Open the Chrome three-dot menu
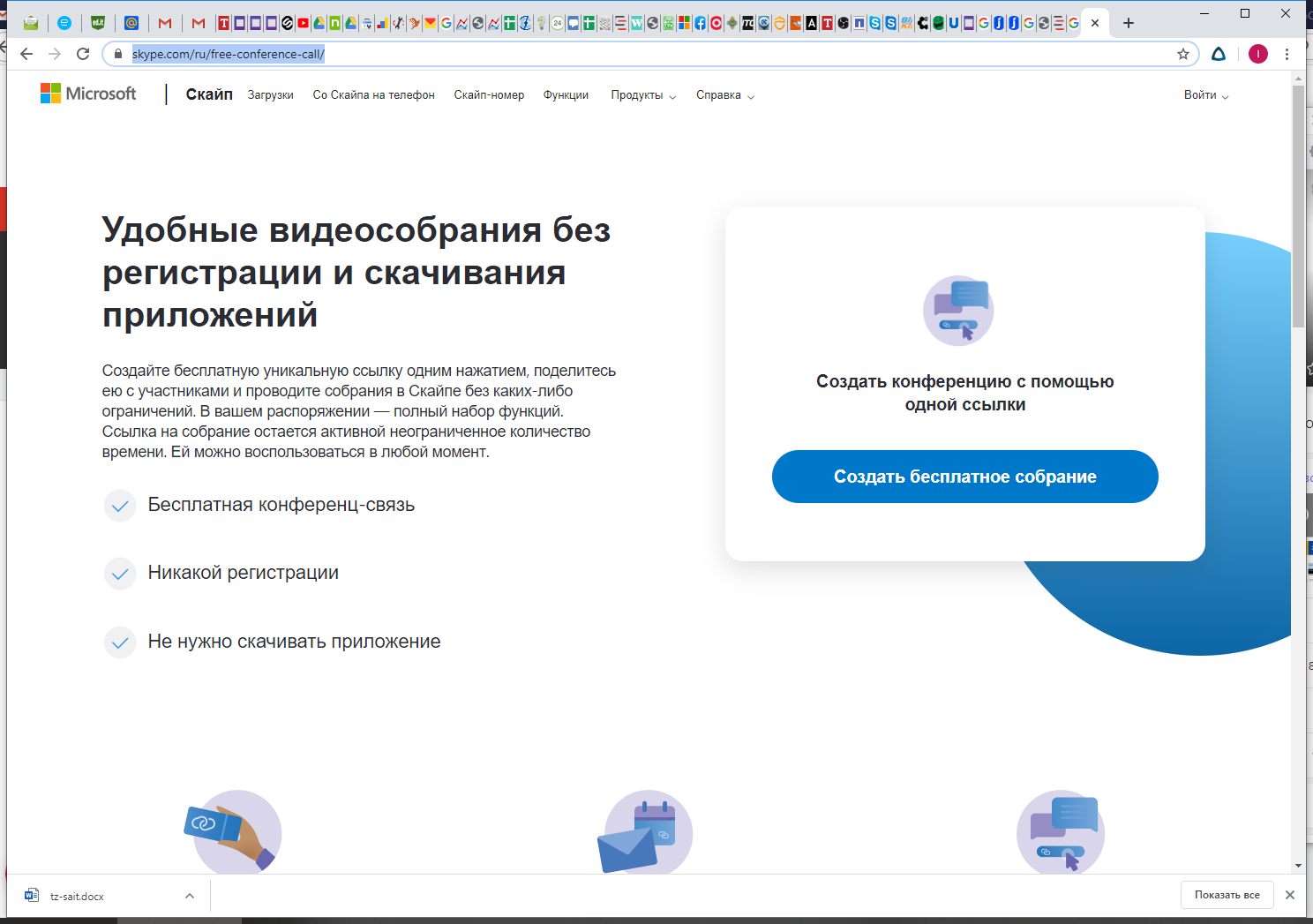 click(x=1287, y=54)
